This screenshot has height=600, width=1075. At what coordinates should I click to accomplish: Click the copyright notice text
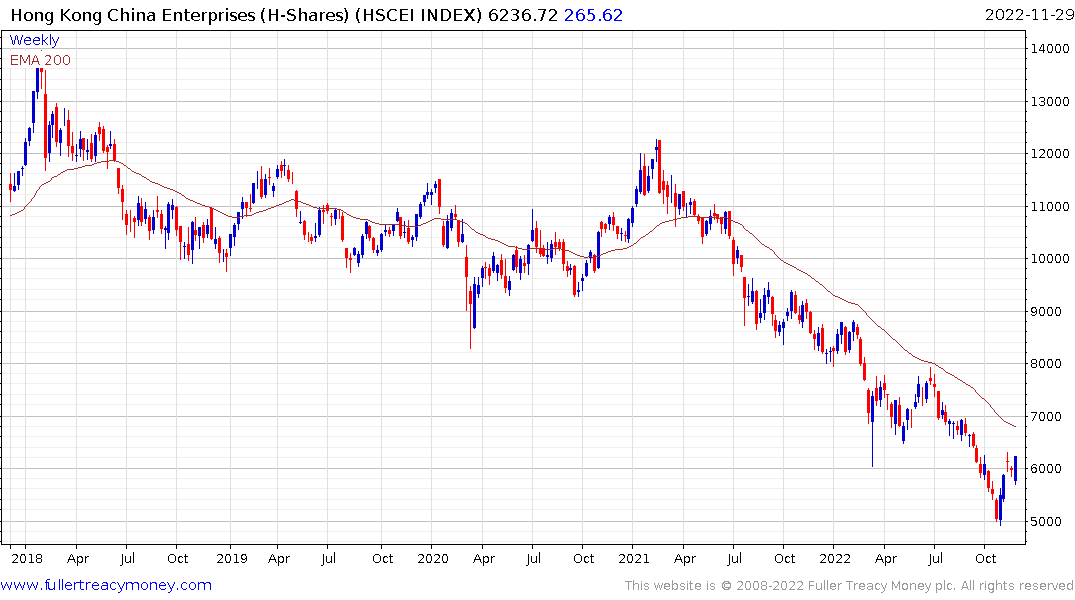tap(849, 586)
